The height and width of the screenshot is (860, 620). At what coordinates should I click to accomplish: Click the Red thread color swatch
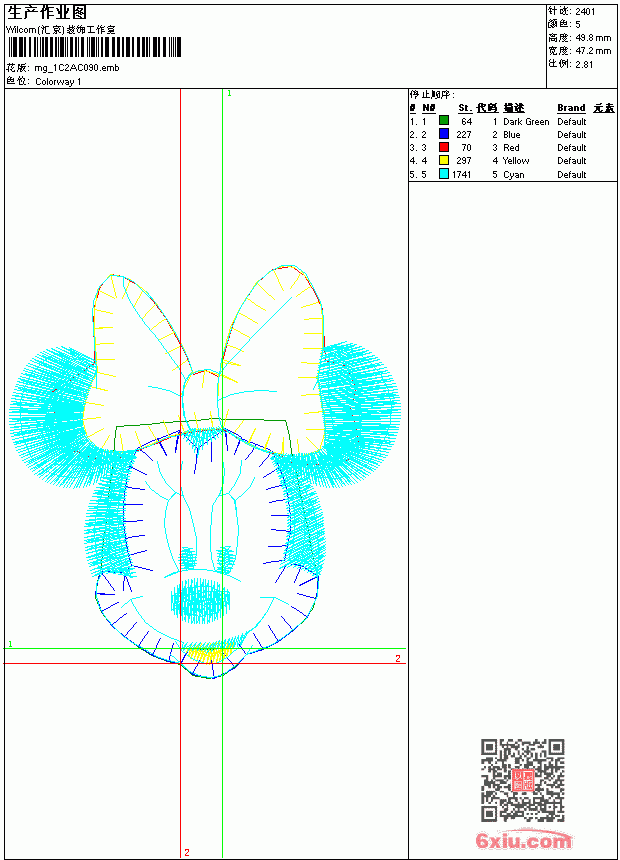(444, 147)
